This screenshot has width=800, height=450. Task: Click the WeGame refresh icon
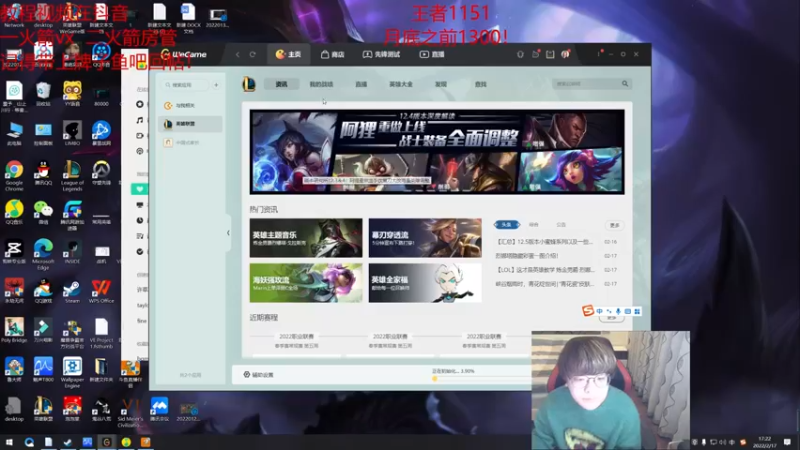[x=253, y=54]
